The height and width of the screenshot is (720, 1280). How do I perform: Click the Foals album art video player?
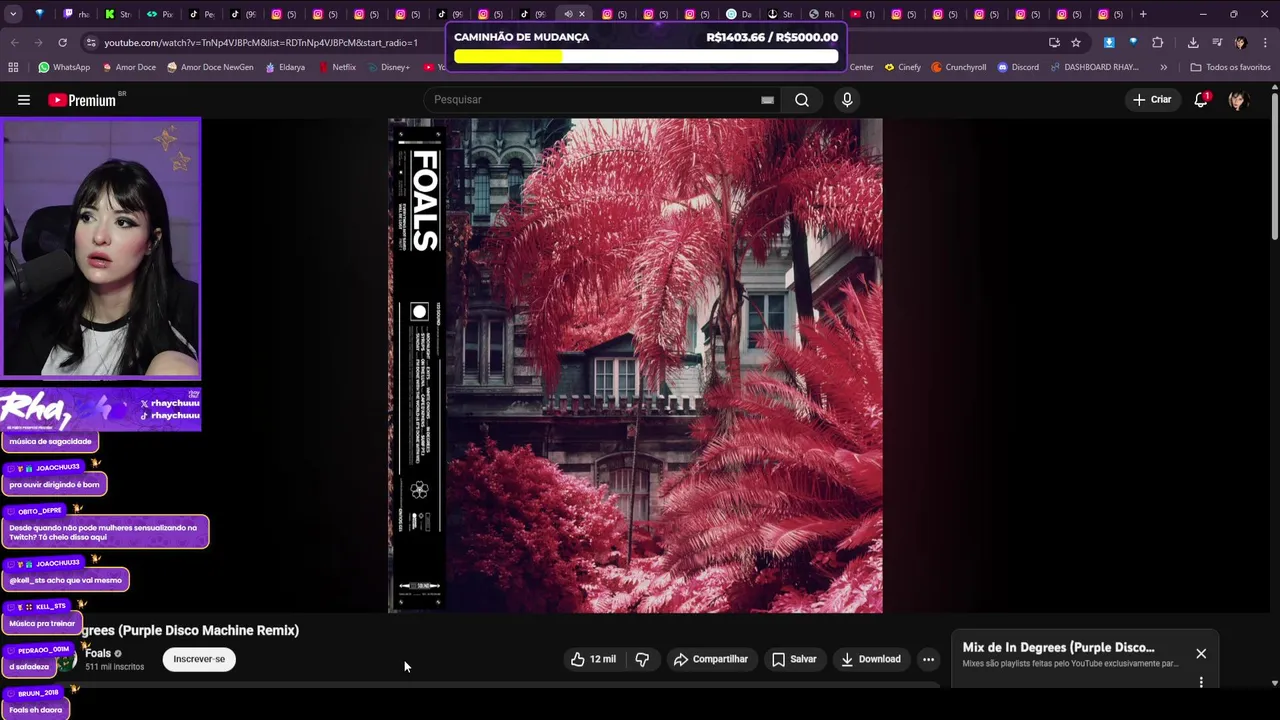tap(636, 366)
